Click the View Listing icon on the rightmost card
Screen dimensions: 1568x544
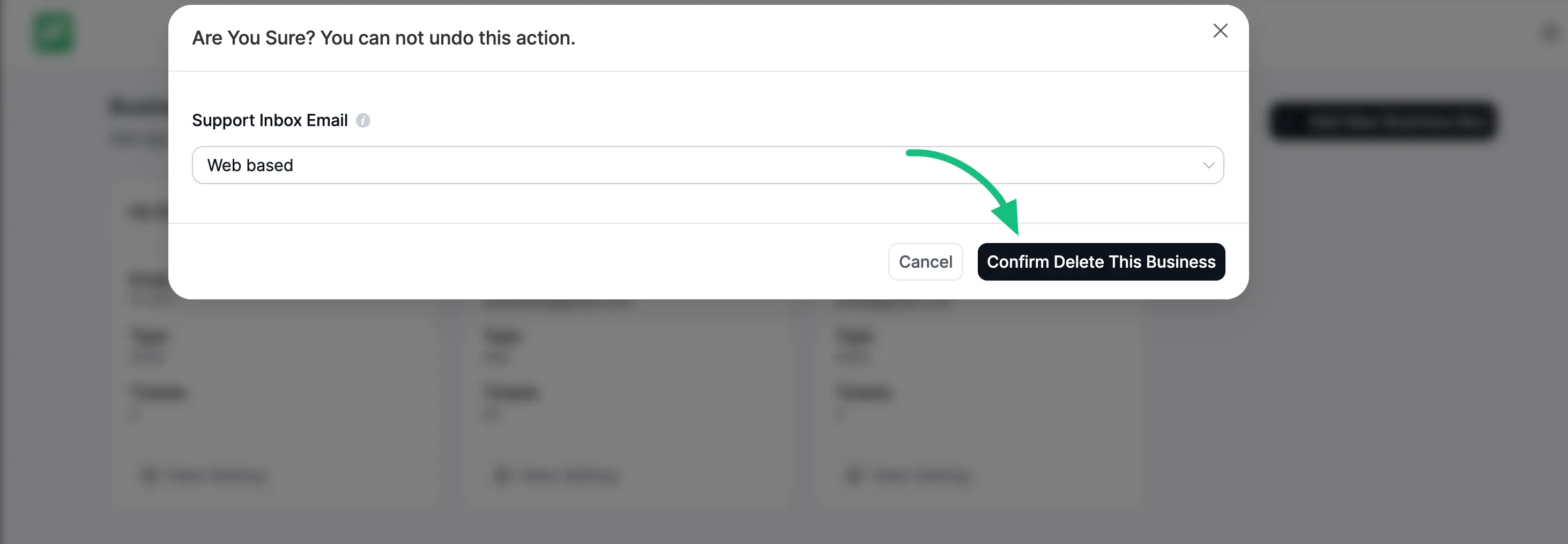(x=852, y=476)
